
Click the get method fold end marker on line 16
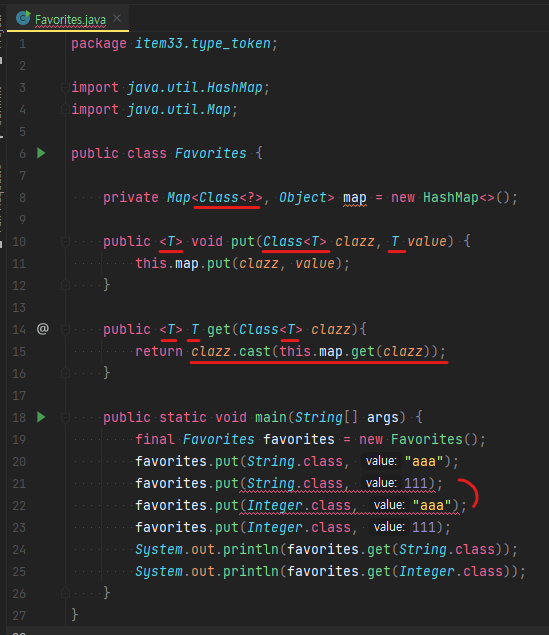(x=65, y=373)
